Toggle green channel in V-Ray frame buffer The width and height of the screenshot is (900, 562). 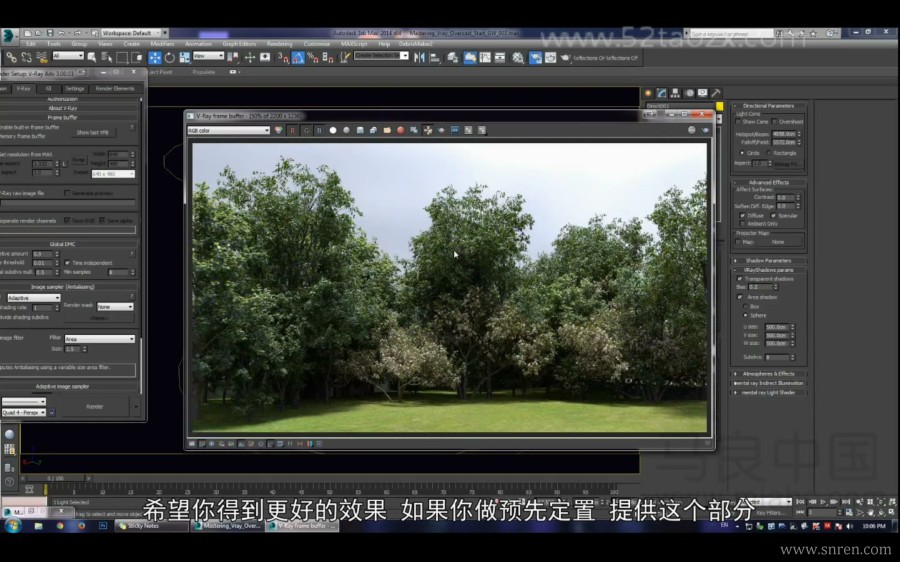click(x=306, y=130)
